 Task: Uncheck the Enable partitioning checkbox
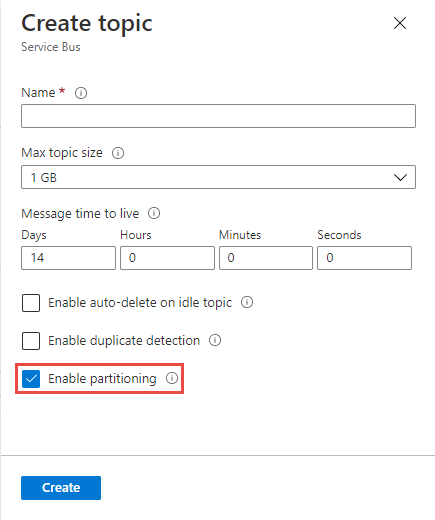pos(31,379)
